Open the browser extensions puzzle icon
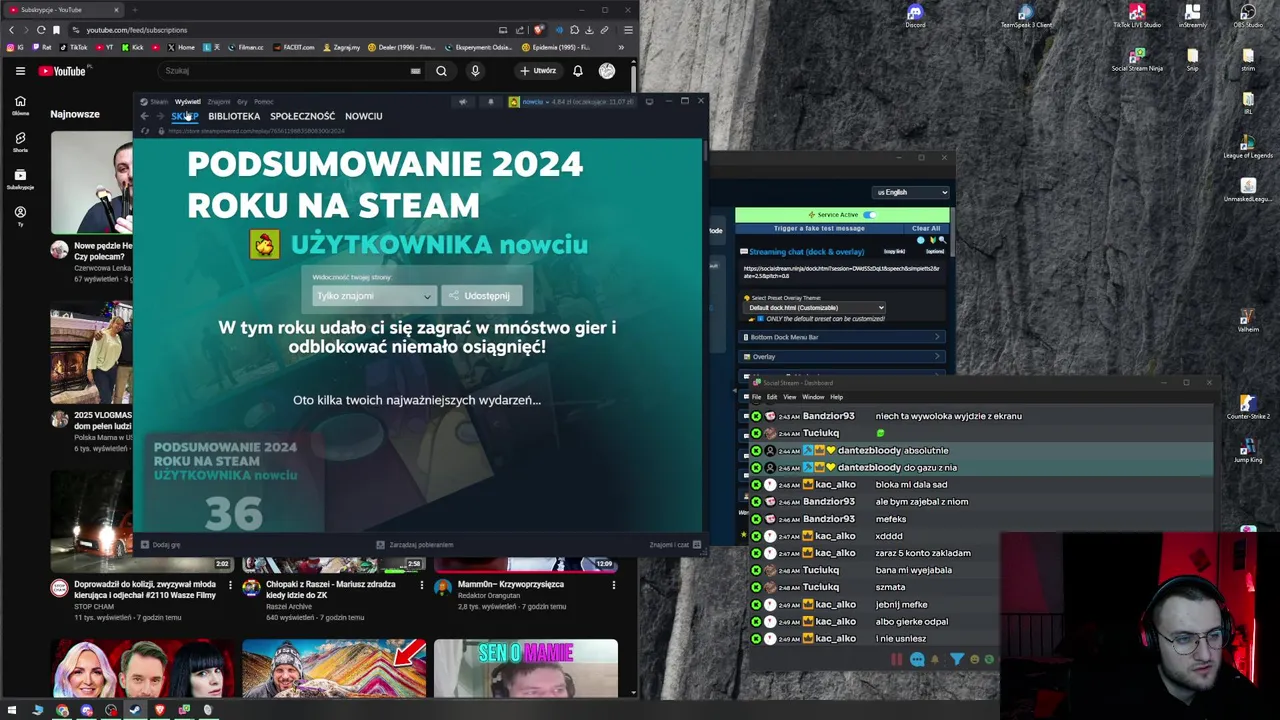Screen dimensions: 1280x720 (574, 30)
